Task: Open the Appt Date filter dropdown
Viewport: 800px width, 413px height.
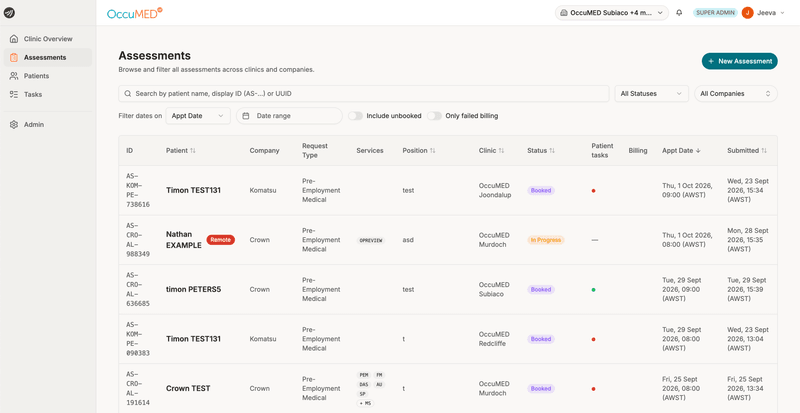Action: 198,116
